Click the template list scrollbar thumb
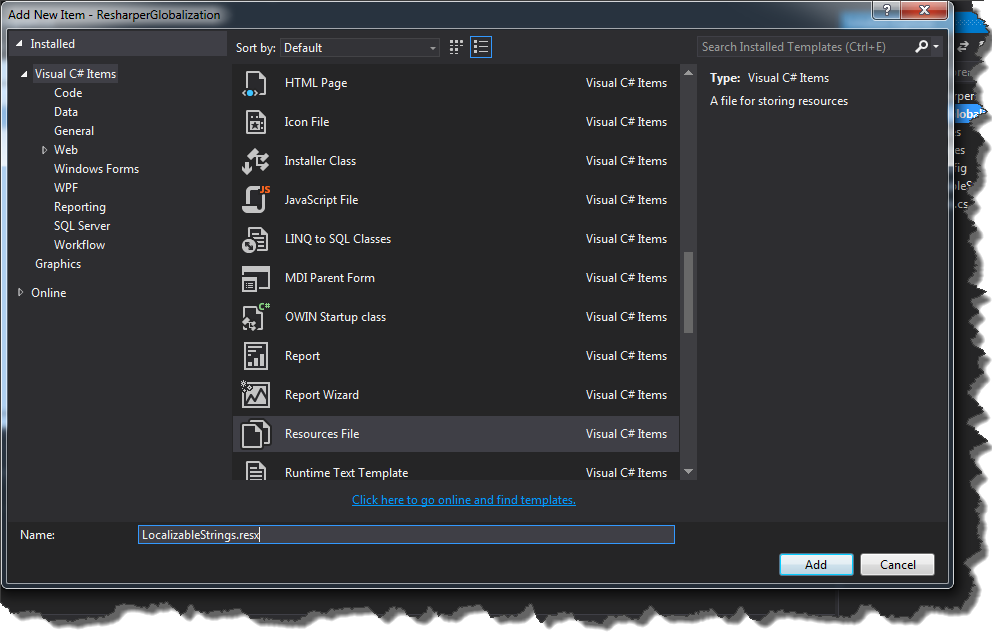Image resolution: width=992 pixels, height=632 pixels. [x=688, y=292]
